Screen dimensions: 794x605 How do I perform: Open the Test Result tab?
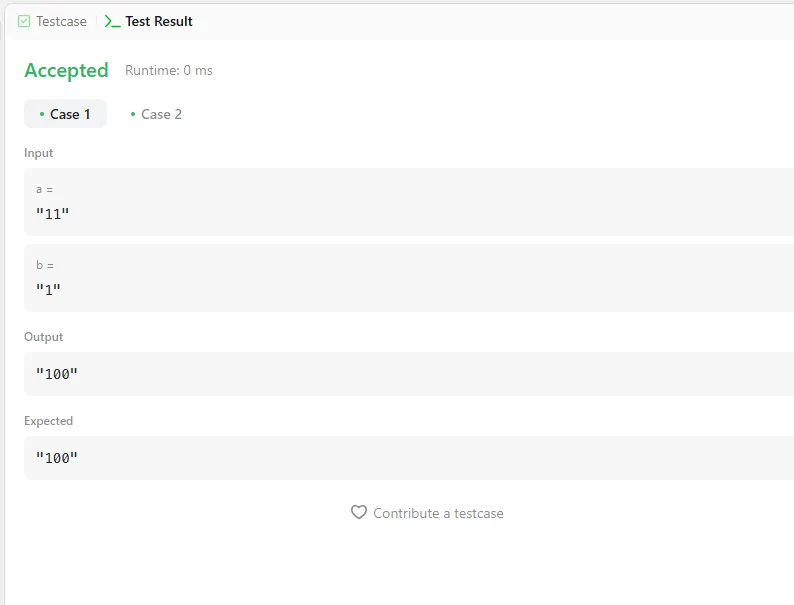tap(158, 21)
